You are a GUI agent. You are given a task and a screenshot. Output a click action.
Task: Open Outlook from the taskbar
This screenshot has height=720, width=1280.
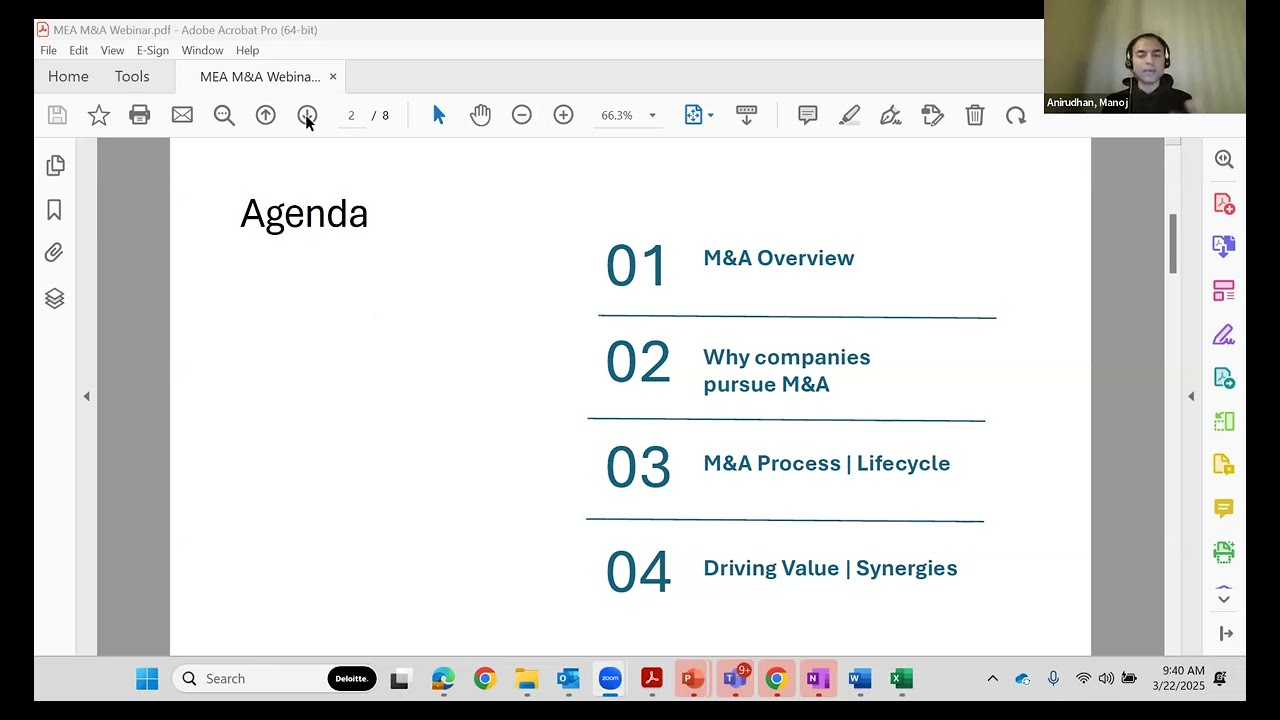coord(568,679)
